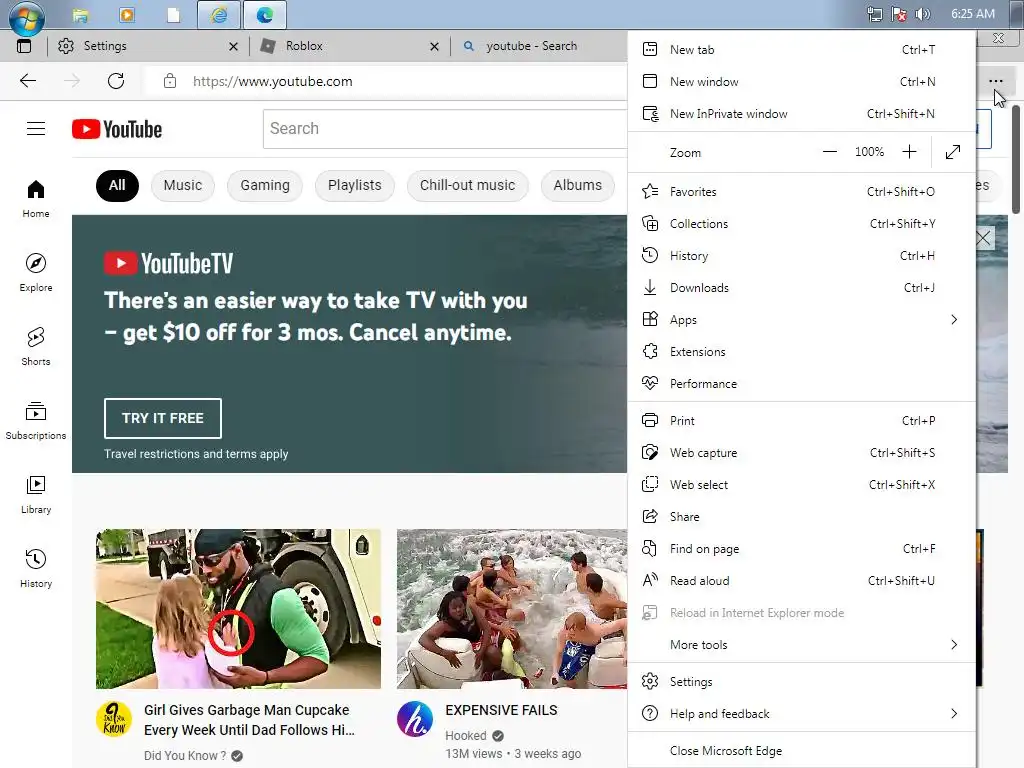
Task: Choose Web select from menu
Action: 801,485
